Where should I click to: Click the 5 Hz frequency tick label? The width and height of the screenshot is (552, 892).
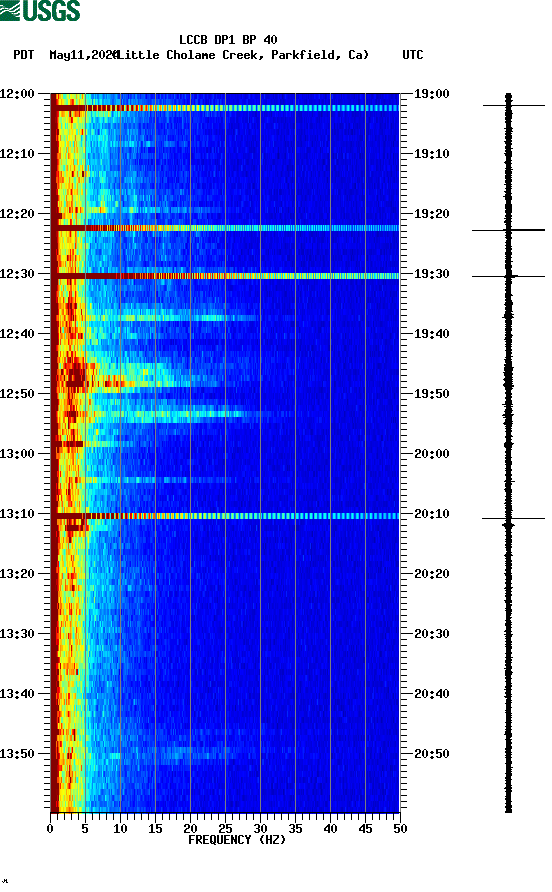coord(85,829)
